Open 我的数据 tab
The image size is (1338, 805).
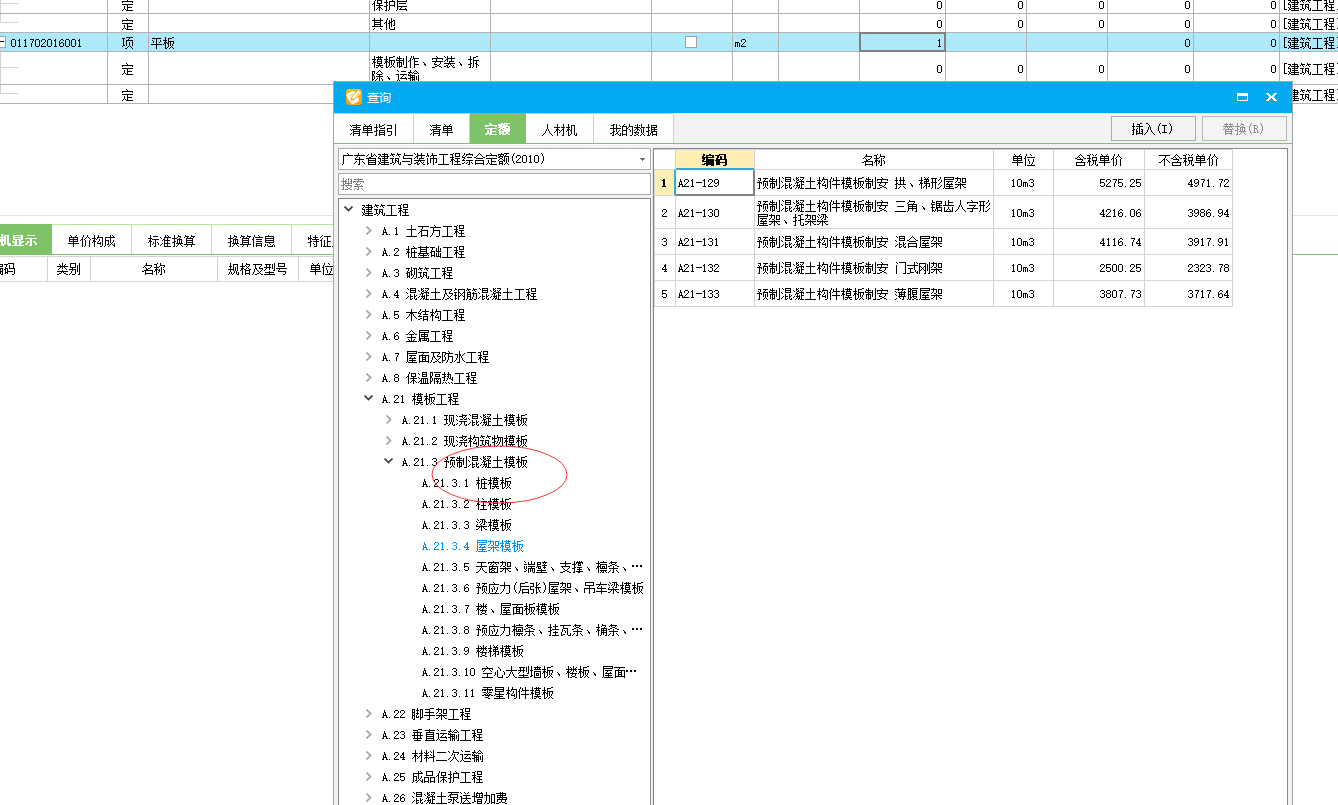633,130
